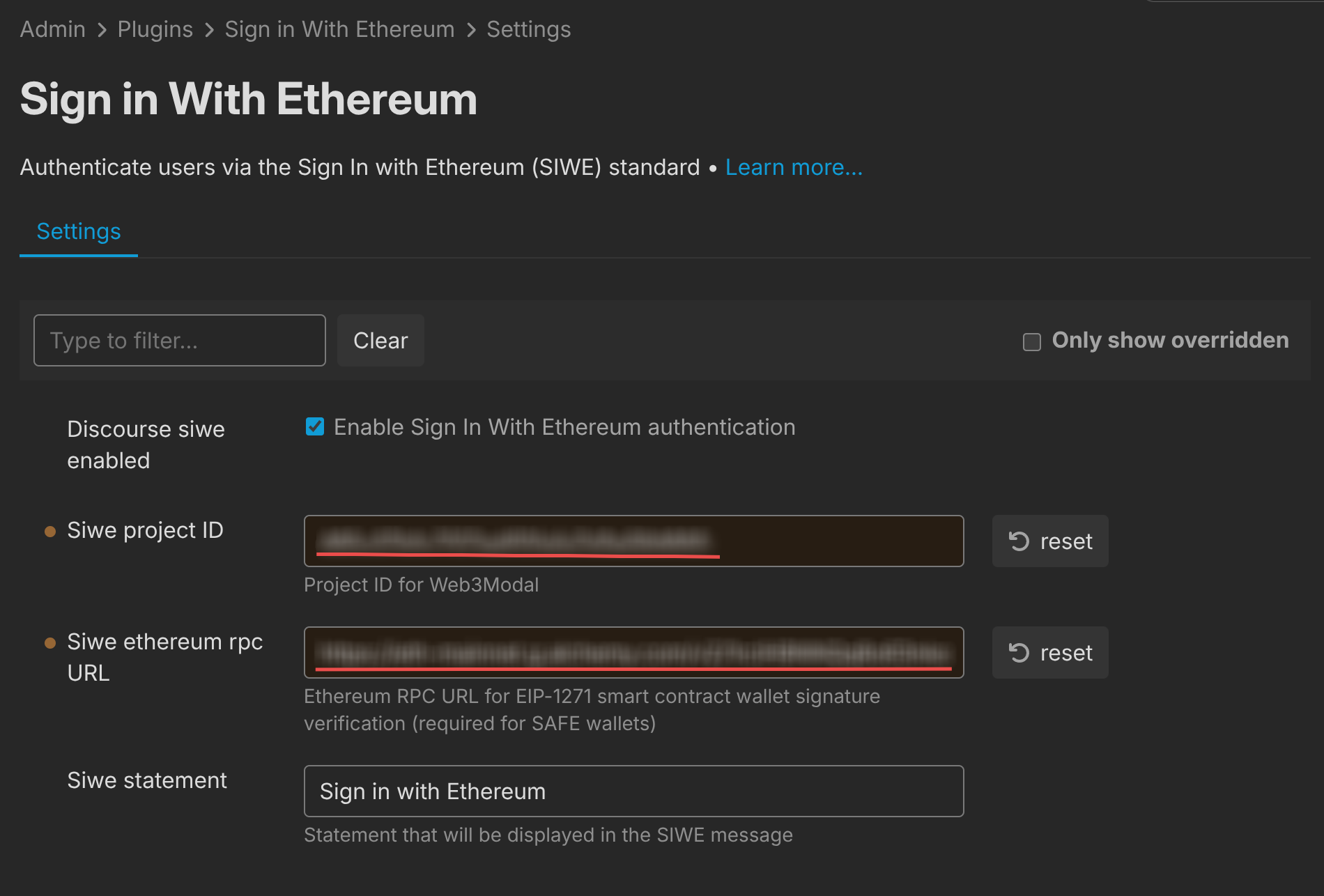Click the orange override dot next to Siwe project ID
This screenshot has width=1324, height=896.
[49, 531]
